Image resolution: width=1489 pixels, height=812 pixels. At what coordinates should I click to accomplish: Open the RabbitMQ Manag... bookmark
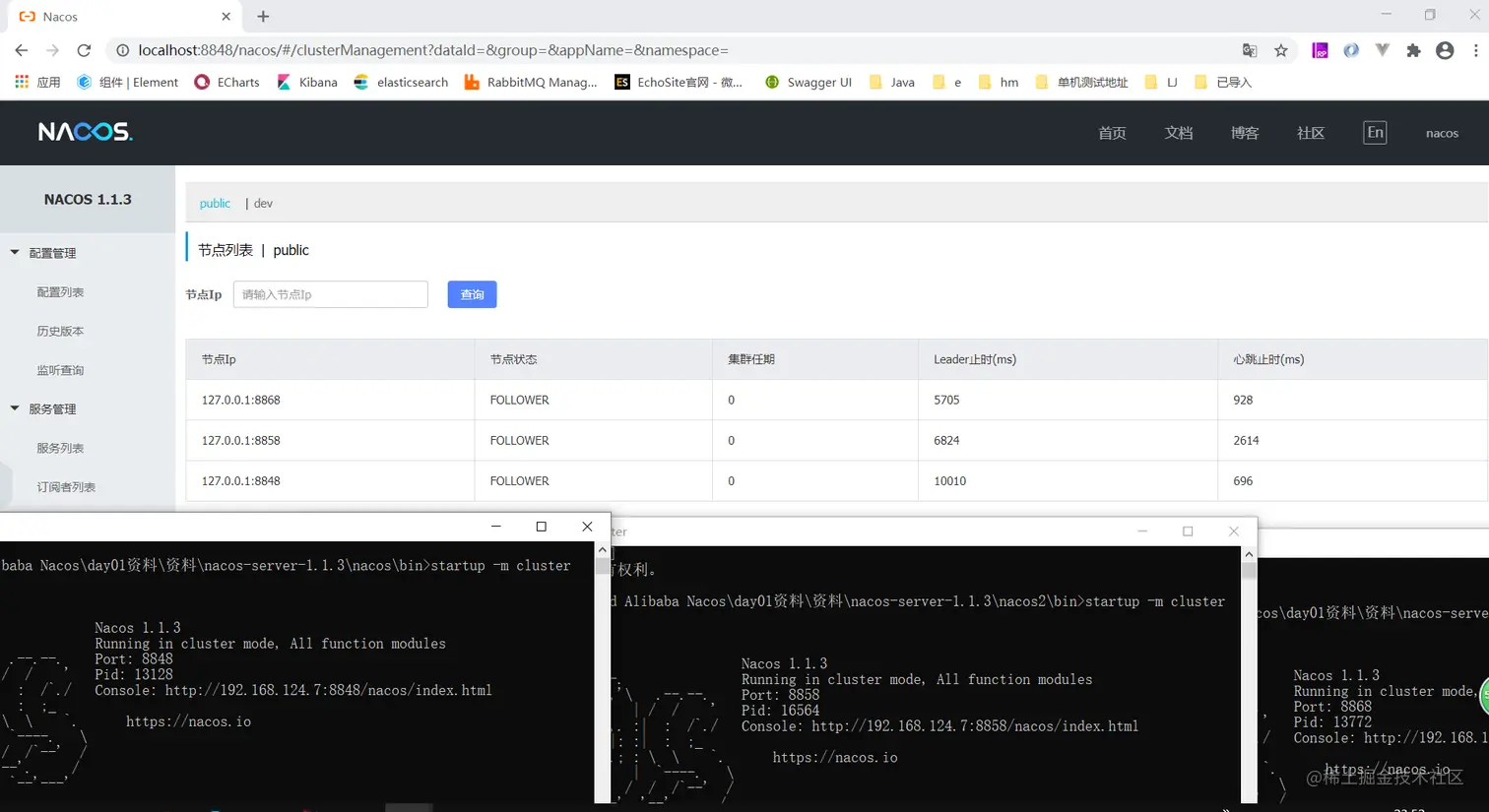click(531, 83)
